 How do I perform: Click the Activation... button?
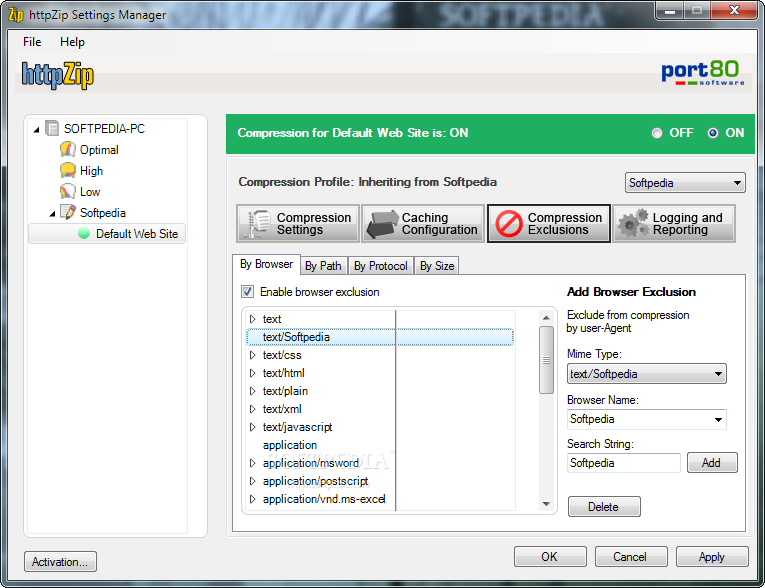pyautogui.click(x=60, y=562)
